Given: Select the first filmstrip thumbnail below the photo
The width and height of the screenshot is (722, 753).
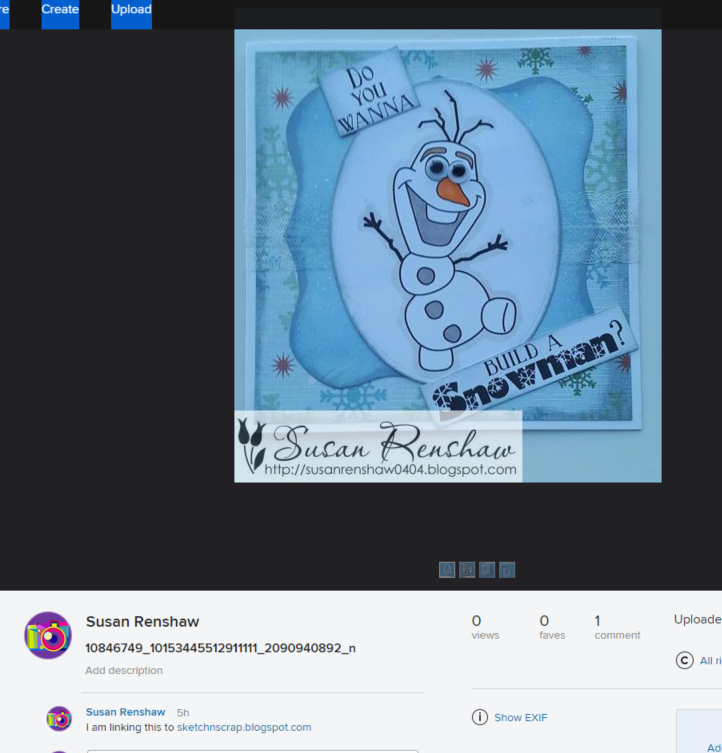Looking at the screenshot, I should click(x=447, y=570).
